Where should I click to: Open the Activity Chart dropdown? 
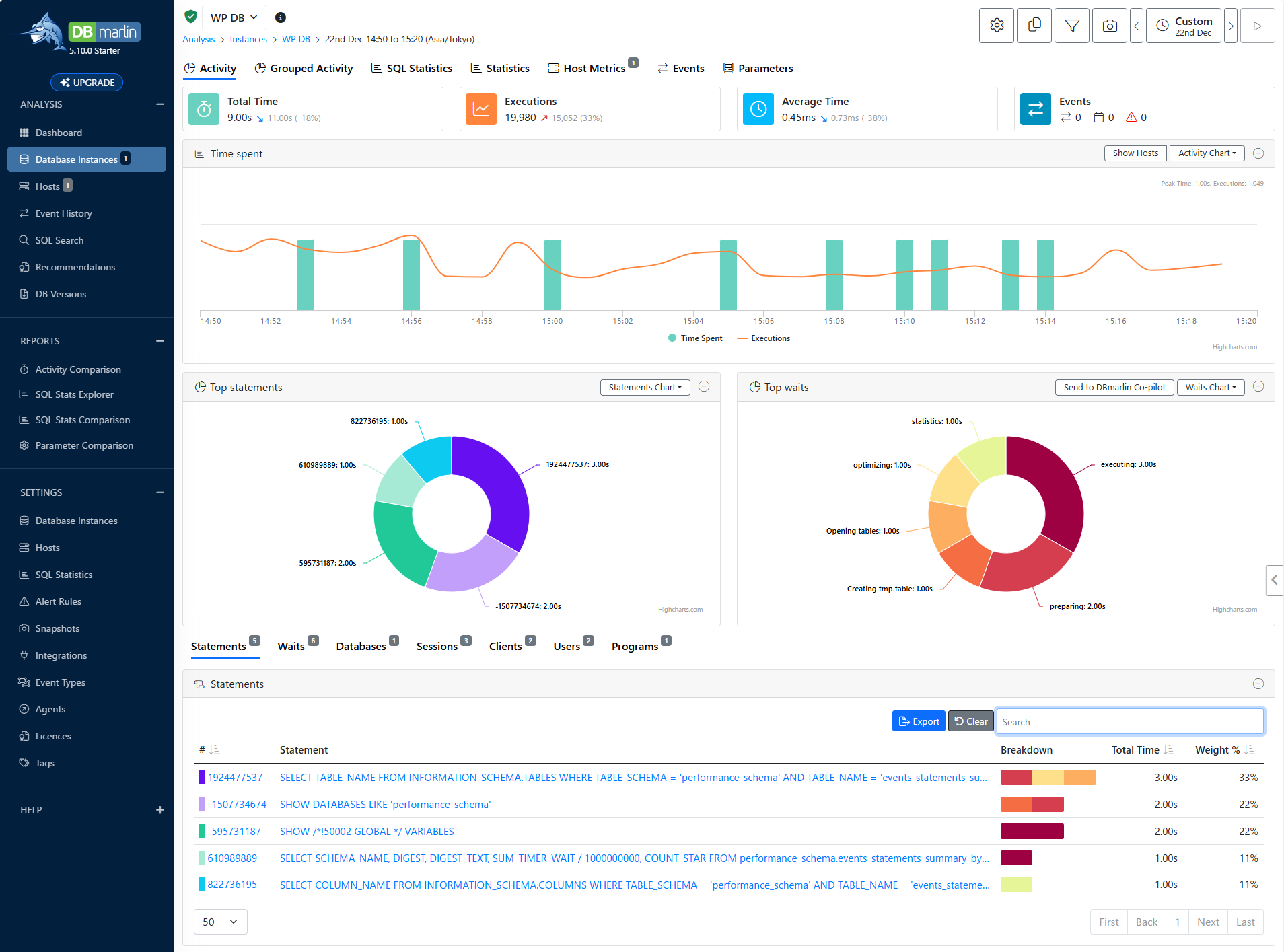tap(1207, 153)
